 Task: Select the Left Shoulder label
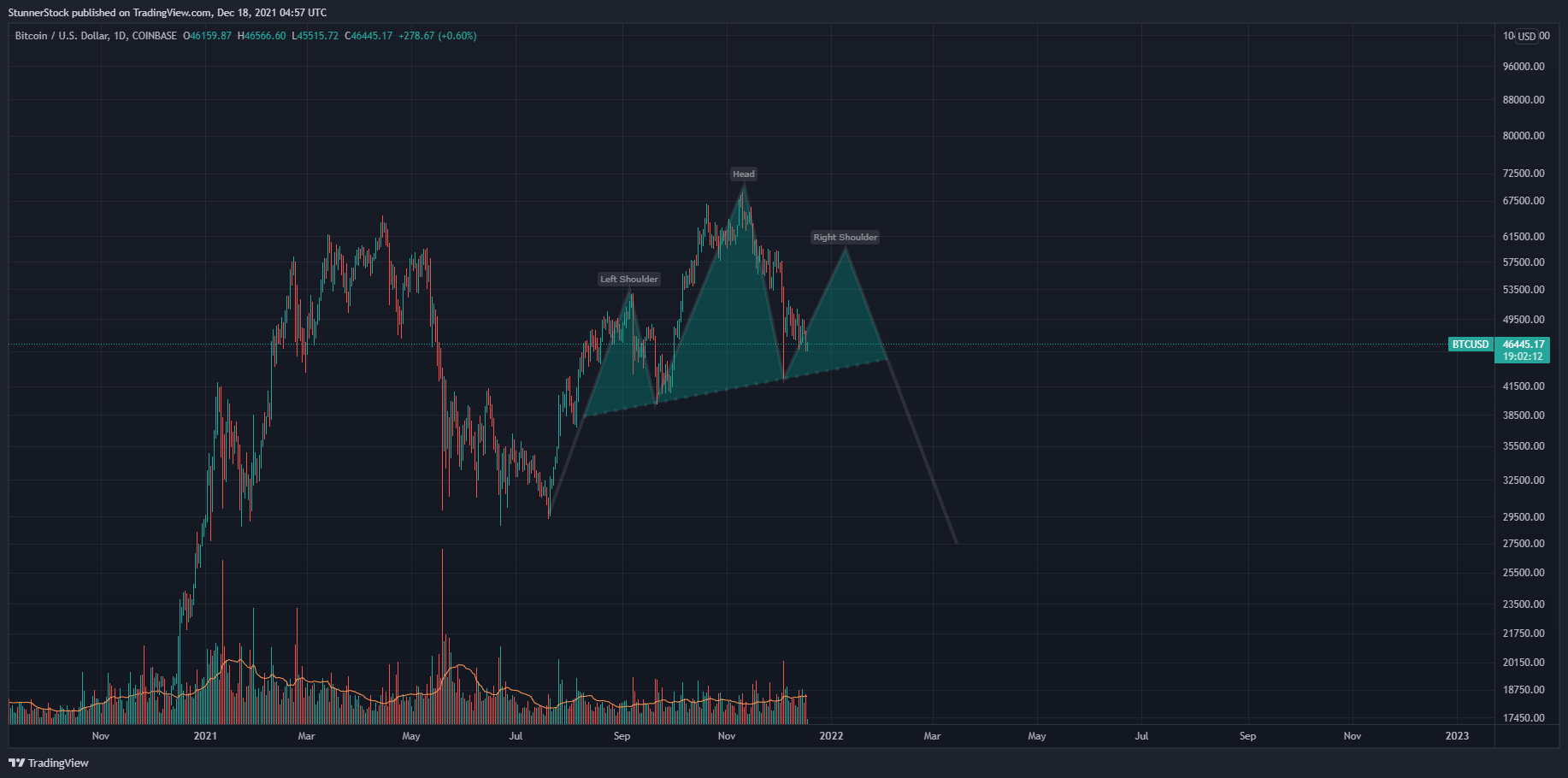[629, 279]
